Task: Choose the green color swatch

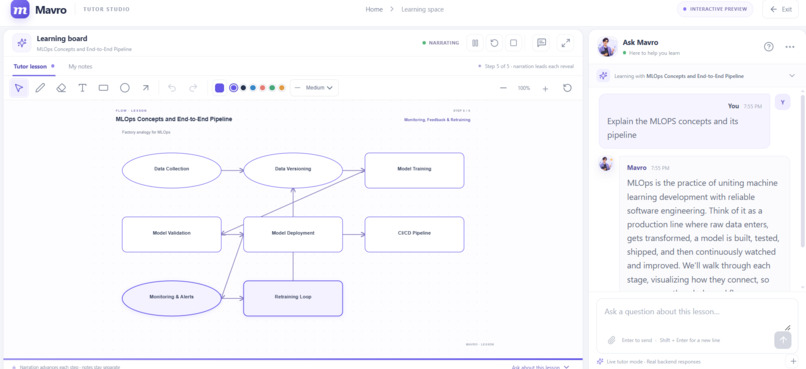Action: pyautogui.click(x=272, y=88)
